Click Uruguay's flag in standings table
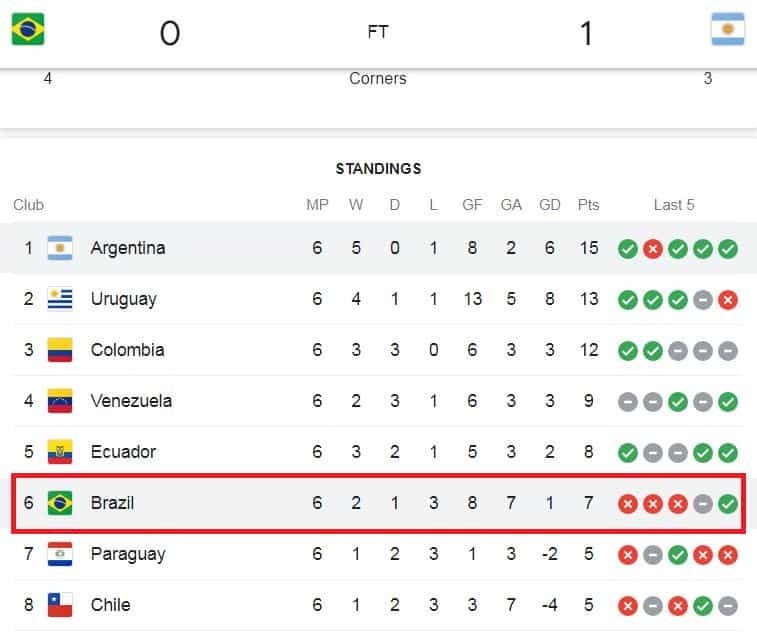This screenshot has width=757, height=637. [60, 299]
